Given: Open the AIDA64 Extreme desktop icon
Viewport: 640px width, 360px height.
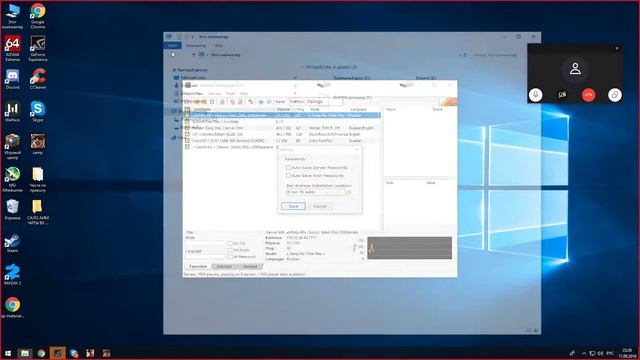Looking at the screenshot, I should (12, 48).
